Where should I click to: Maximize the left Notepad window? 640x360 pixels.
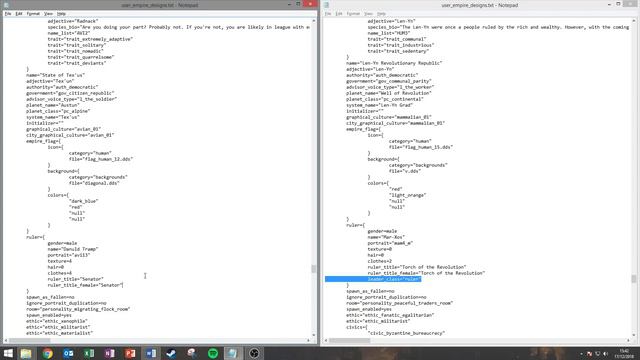point(298,4)
